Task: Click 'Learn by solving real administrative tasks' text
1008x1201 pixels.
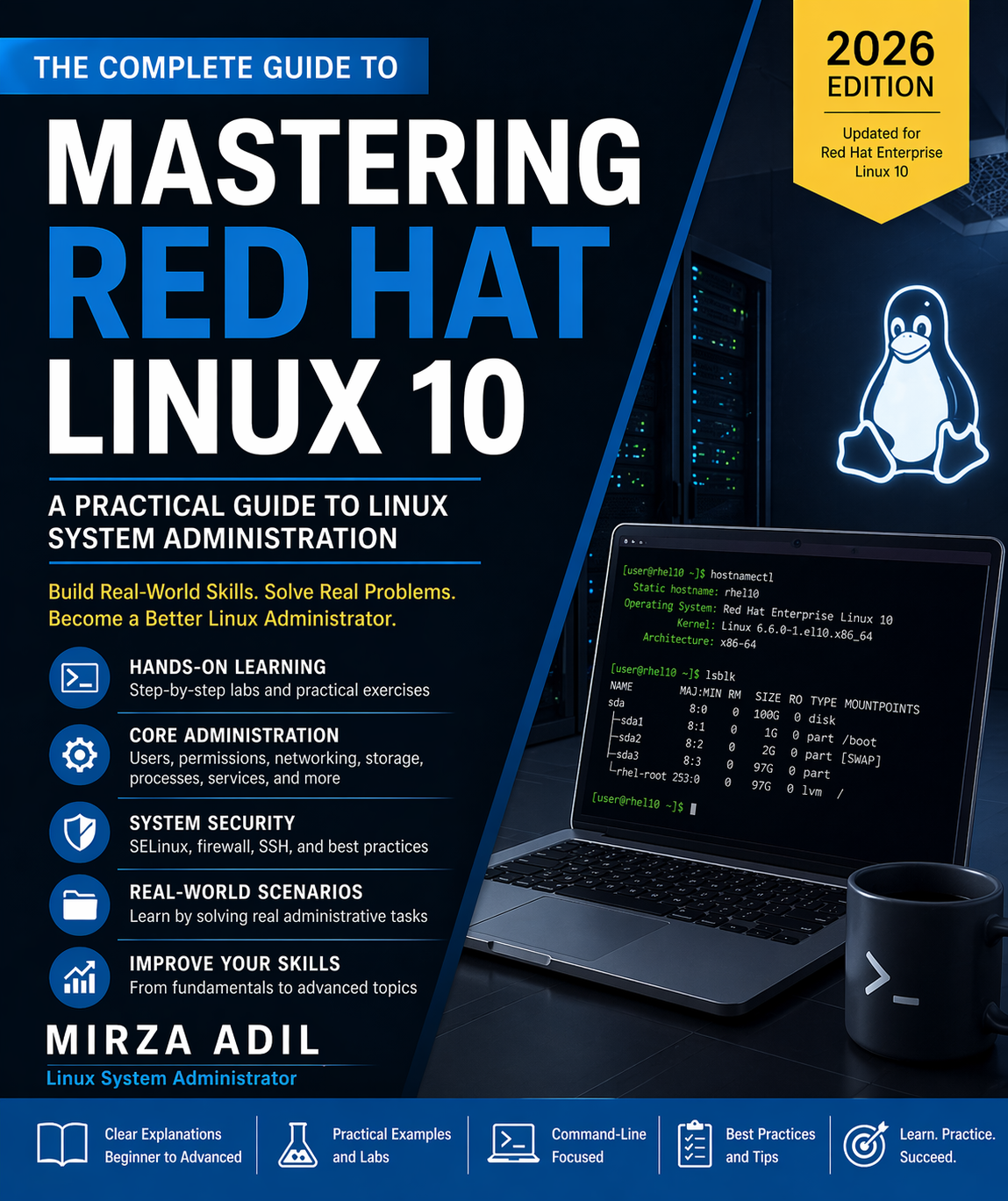Action: (278, 916)
